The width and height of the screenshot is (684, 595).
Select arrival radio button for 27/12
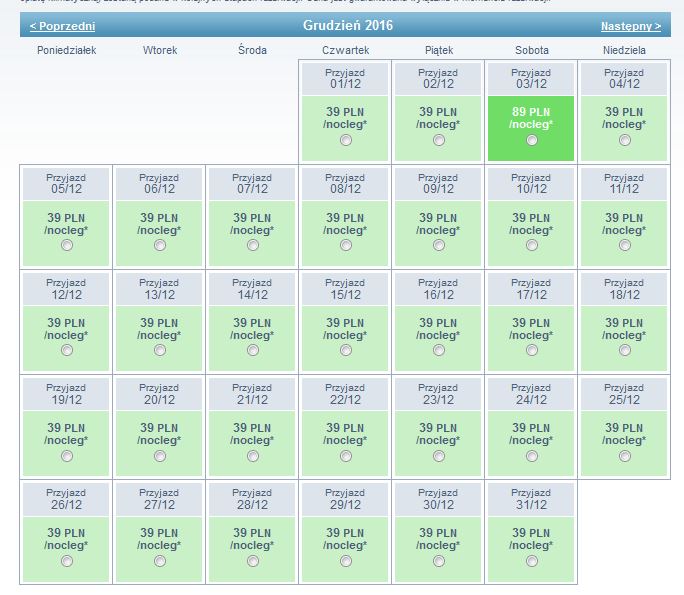point(160,561)
